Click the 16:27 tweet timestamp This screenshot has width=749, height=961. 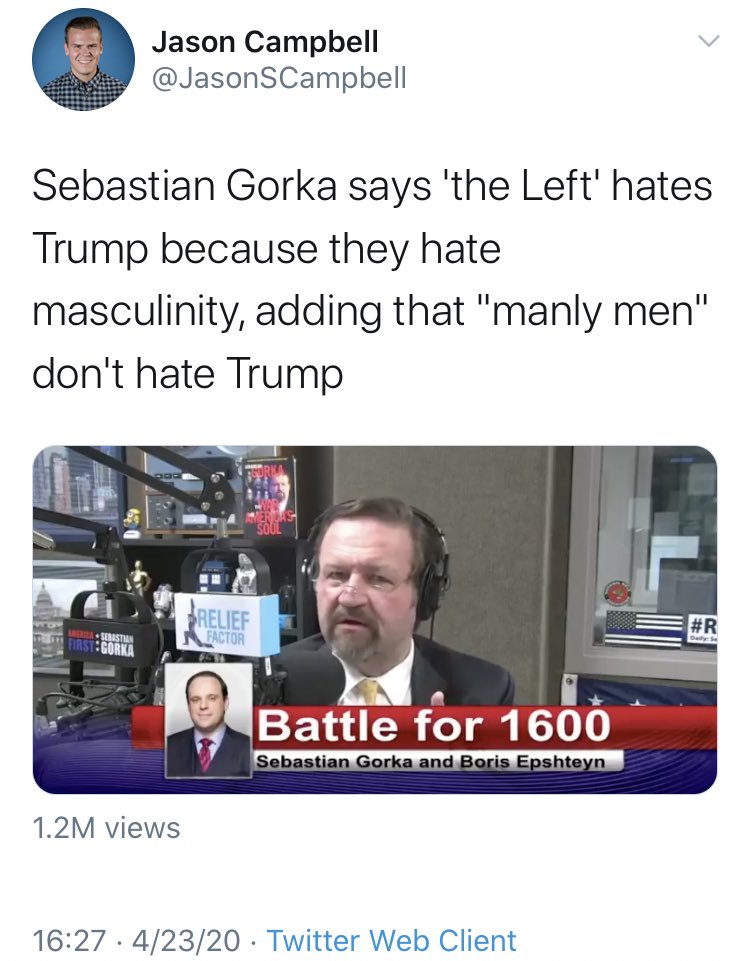(x=69, y=940)
